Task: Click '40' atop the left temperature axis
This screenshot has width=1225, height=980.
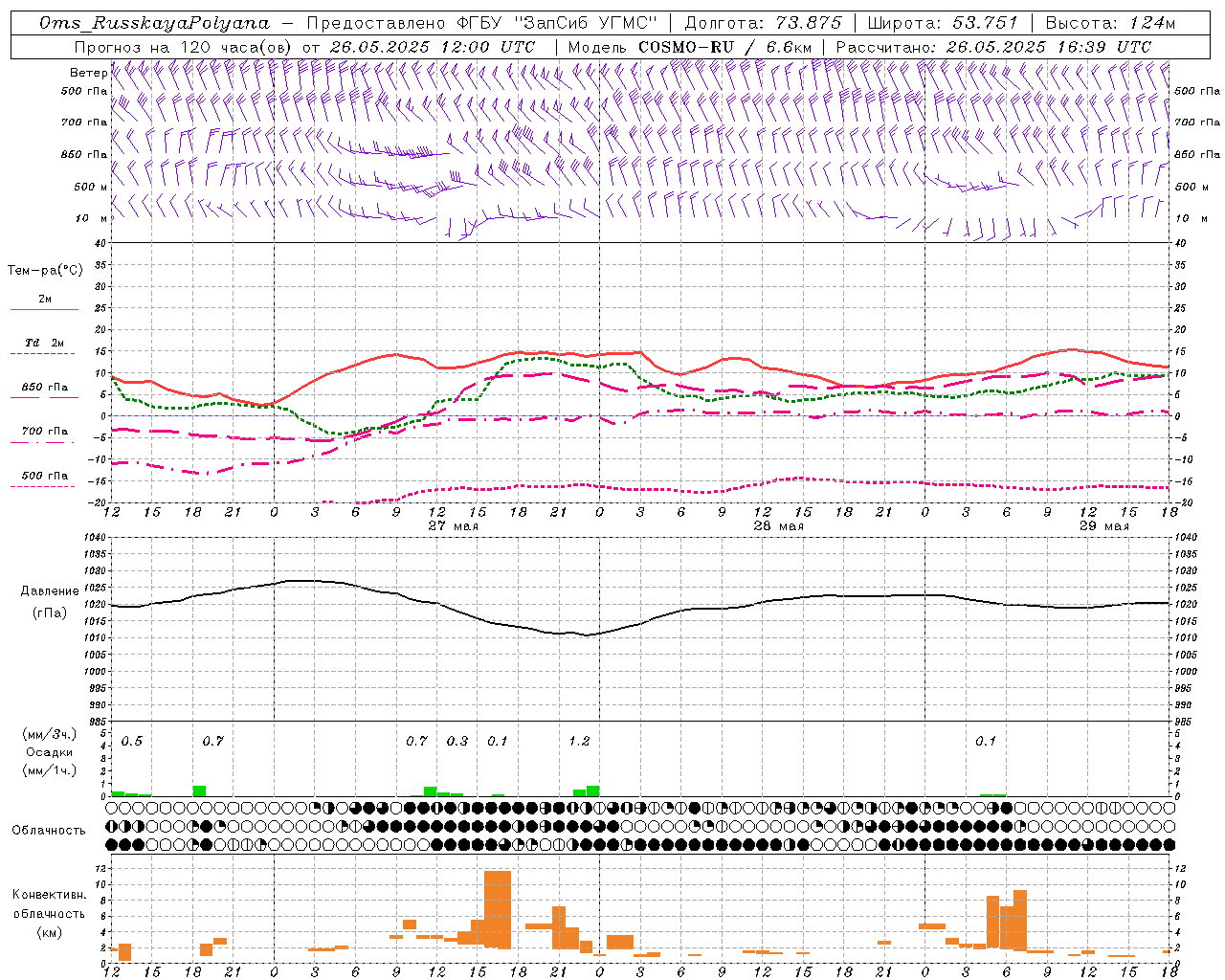Action: (x=100, y=243)
